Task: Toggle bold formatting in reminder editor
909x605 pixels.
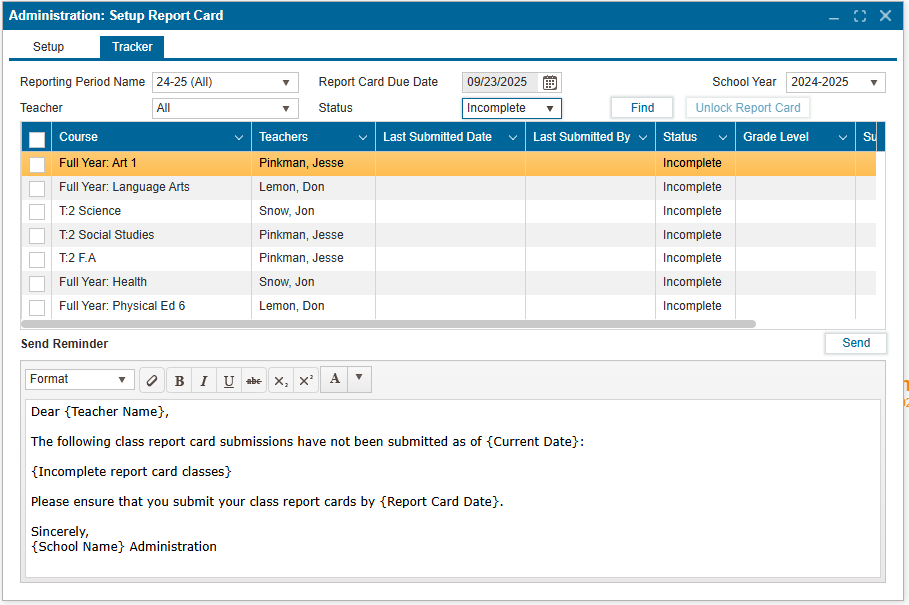Action: pos(179,380)
